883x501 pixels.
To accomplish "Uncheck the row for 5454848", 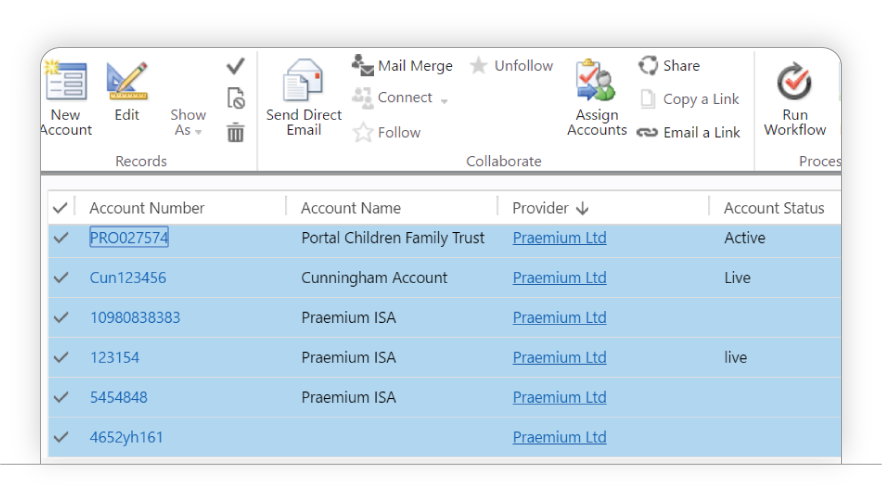I will [x=61, y=397].
